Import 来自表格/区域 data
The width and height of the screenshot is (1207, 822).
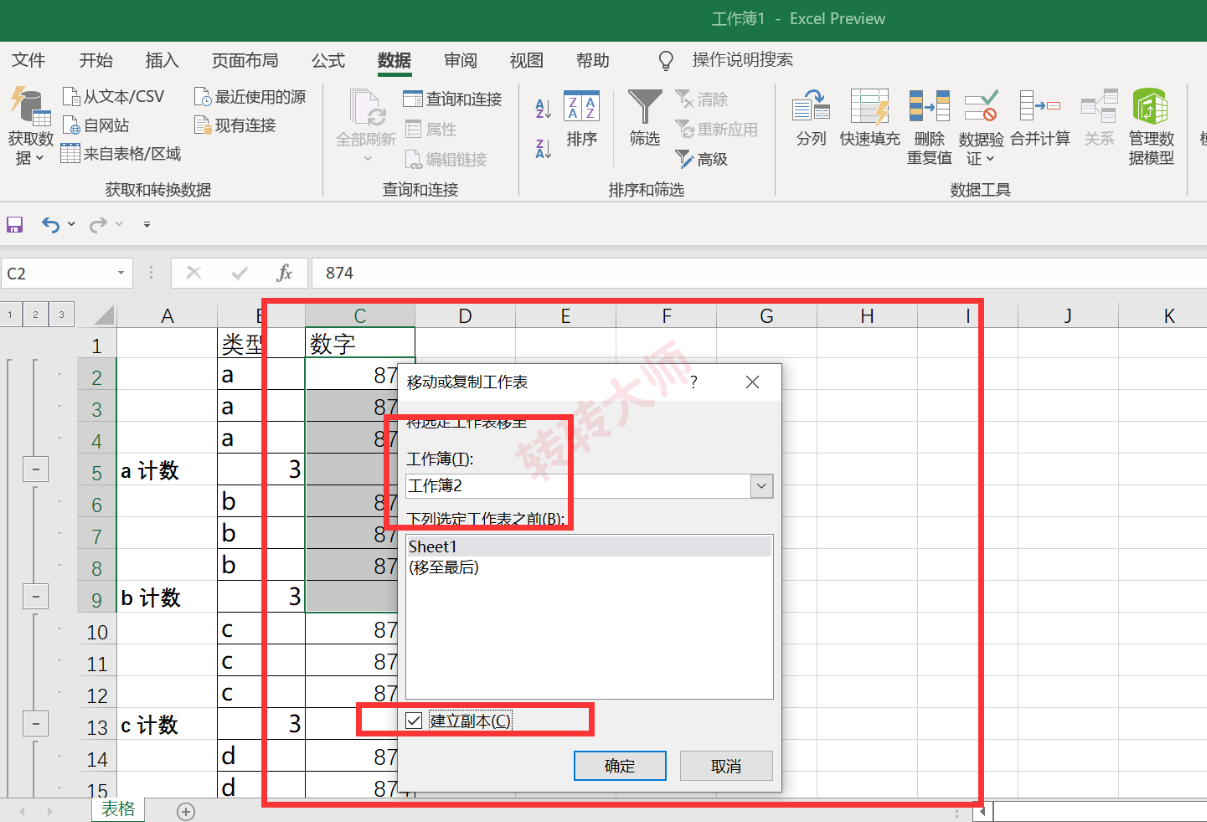pyautogui.click(x=121, y=154)
